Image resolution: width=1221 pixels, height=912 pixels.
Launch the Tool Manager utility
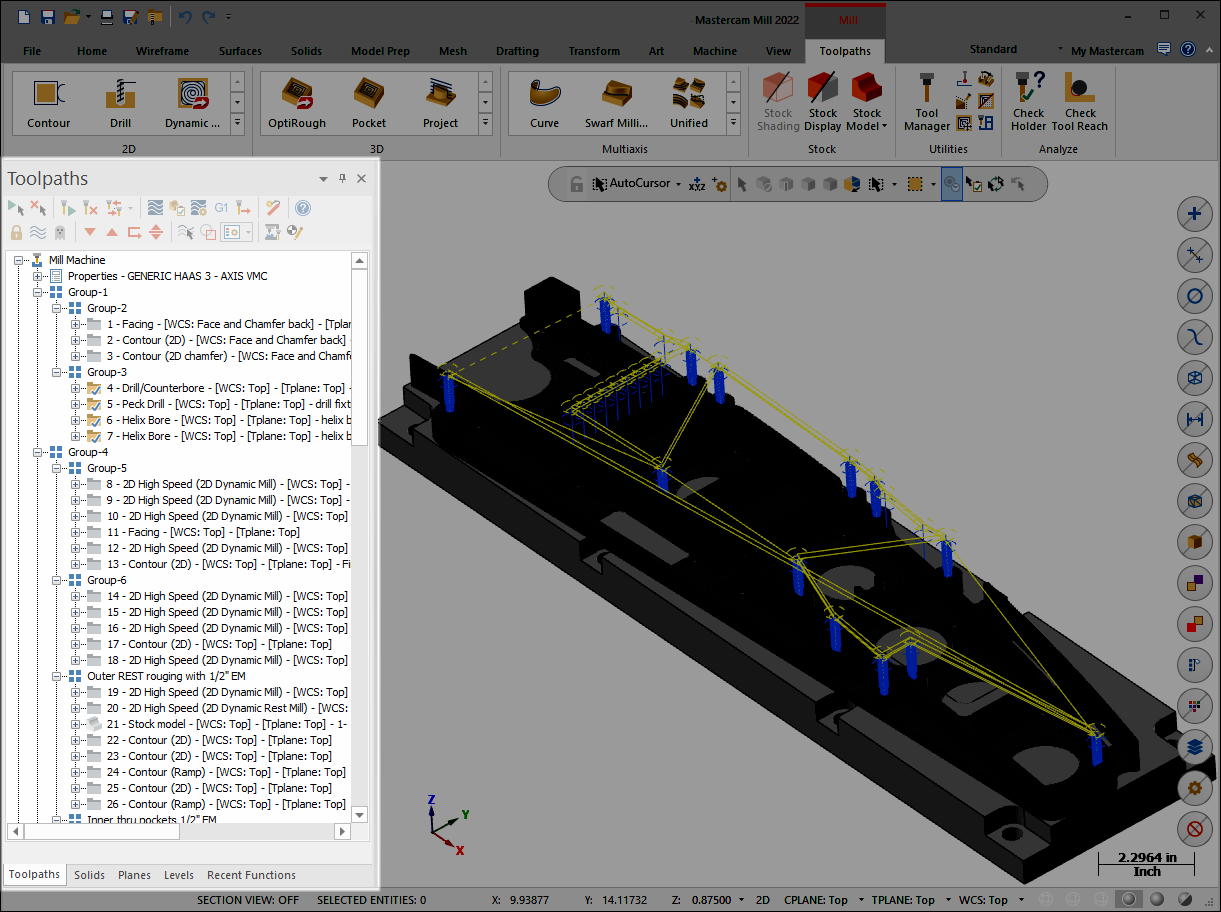click(x=927, y=103)
